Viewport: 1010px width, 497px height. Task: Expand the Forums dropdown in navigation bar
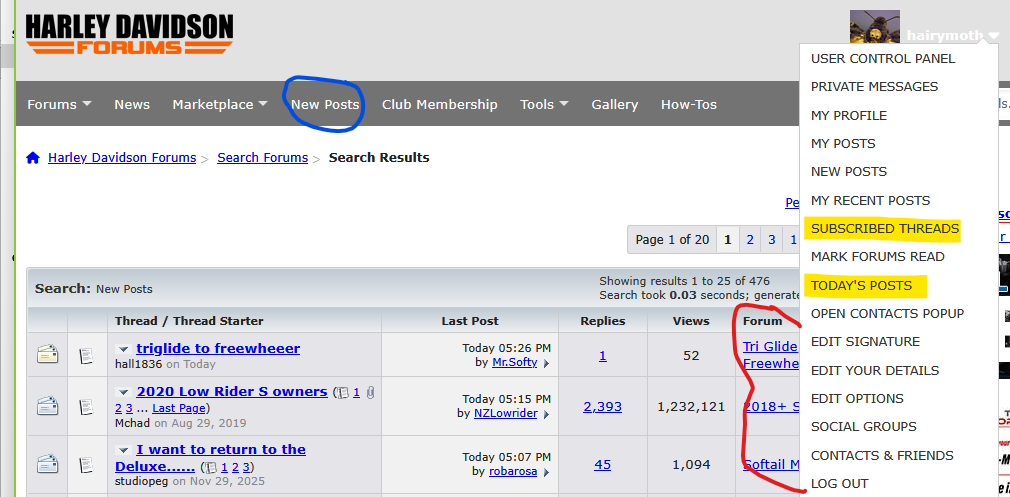coord(59,104)
